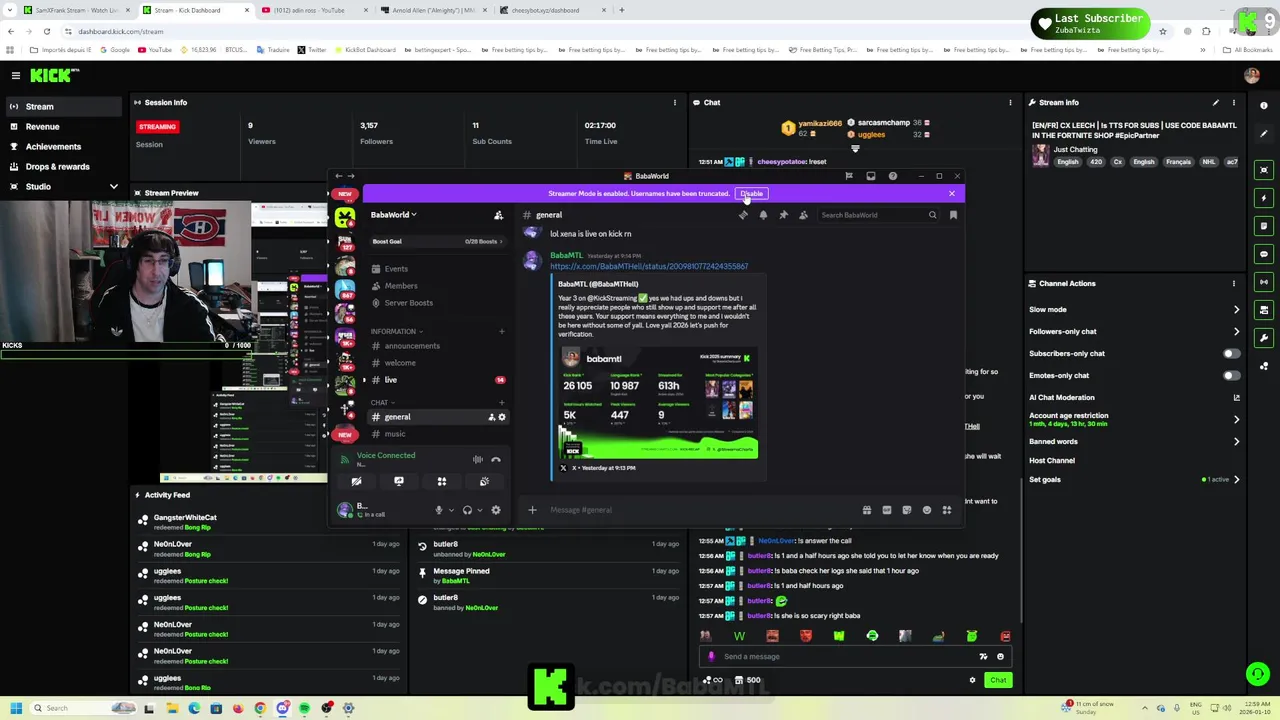The image size is (1280, 720).
Task: Open Discord help icon in title bar
Action: (x=892, y=176)
